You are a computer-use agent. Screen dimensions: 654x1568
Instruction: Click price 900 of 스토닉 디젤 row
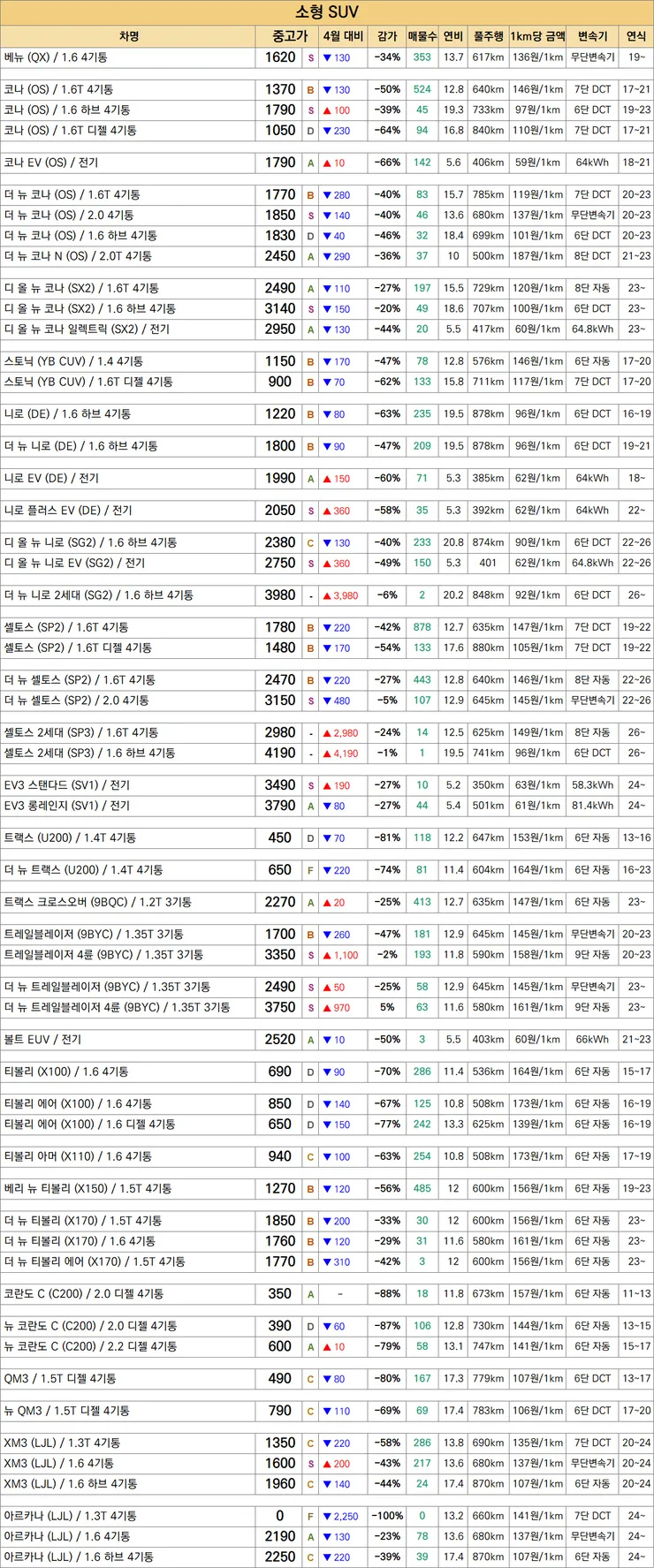[x=280, y=382]
